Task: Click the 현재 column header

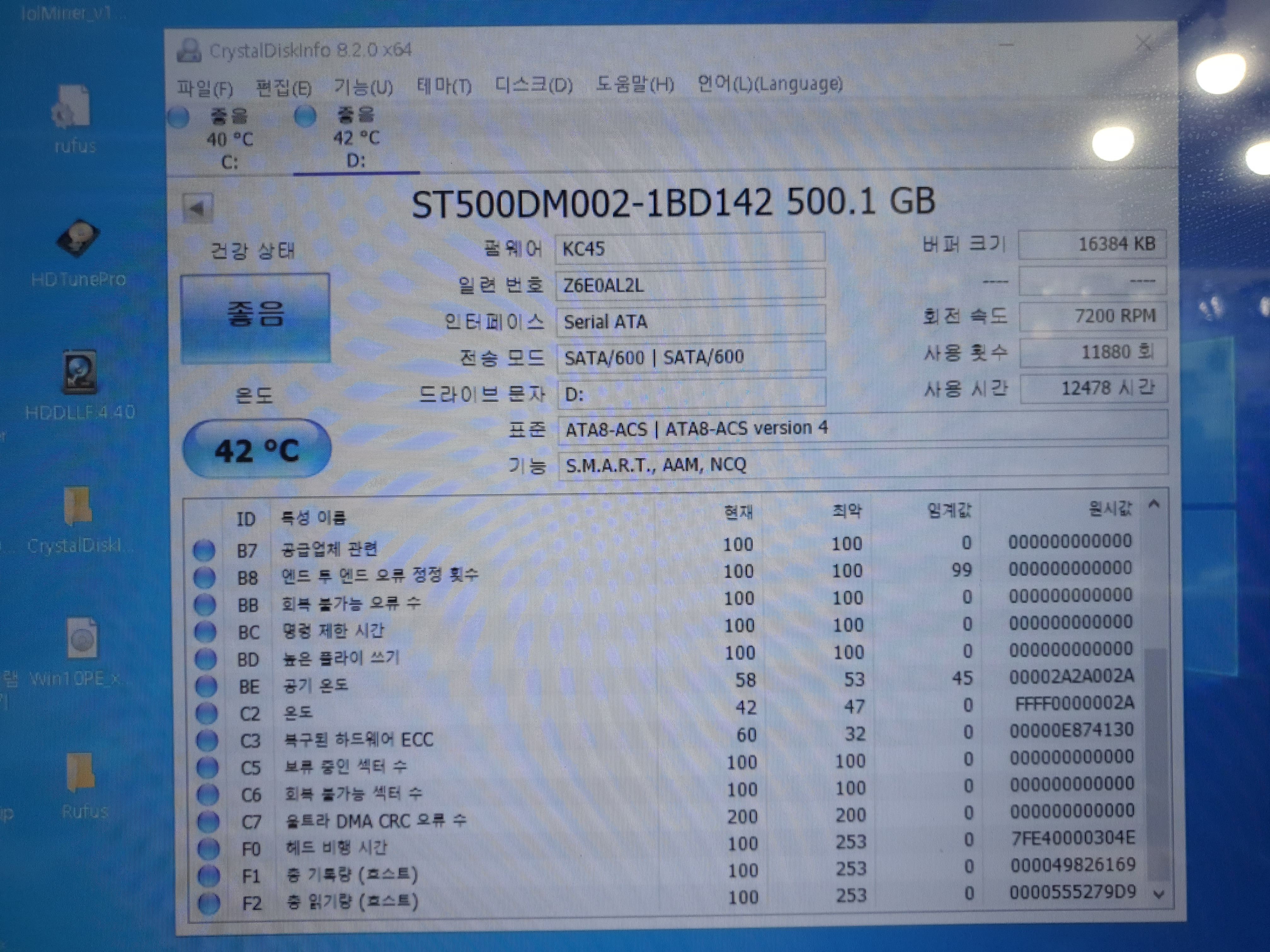Action: [738, 512]
